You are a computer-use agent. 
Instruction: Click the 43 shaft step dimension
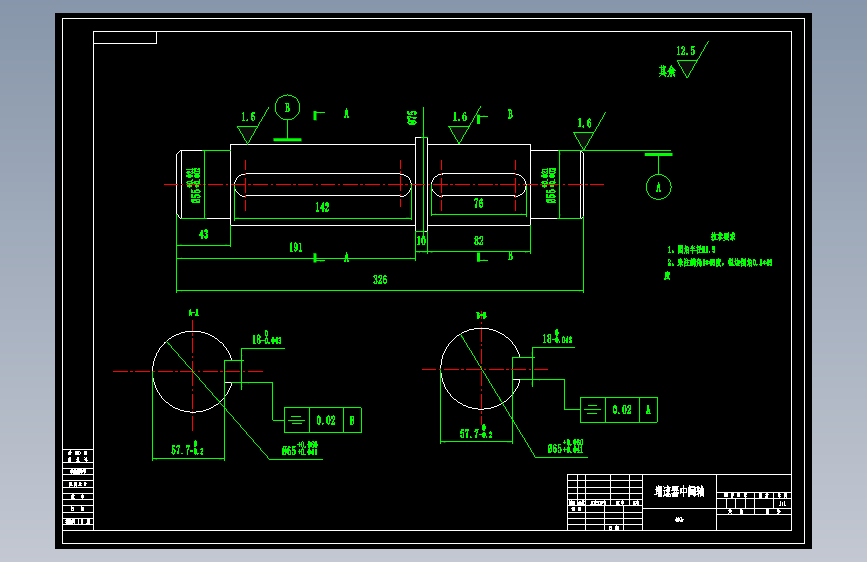coord(203,234)
